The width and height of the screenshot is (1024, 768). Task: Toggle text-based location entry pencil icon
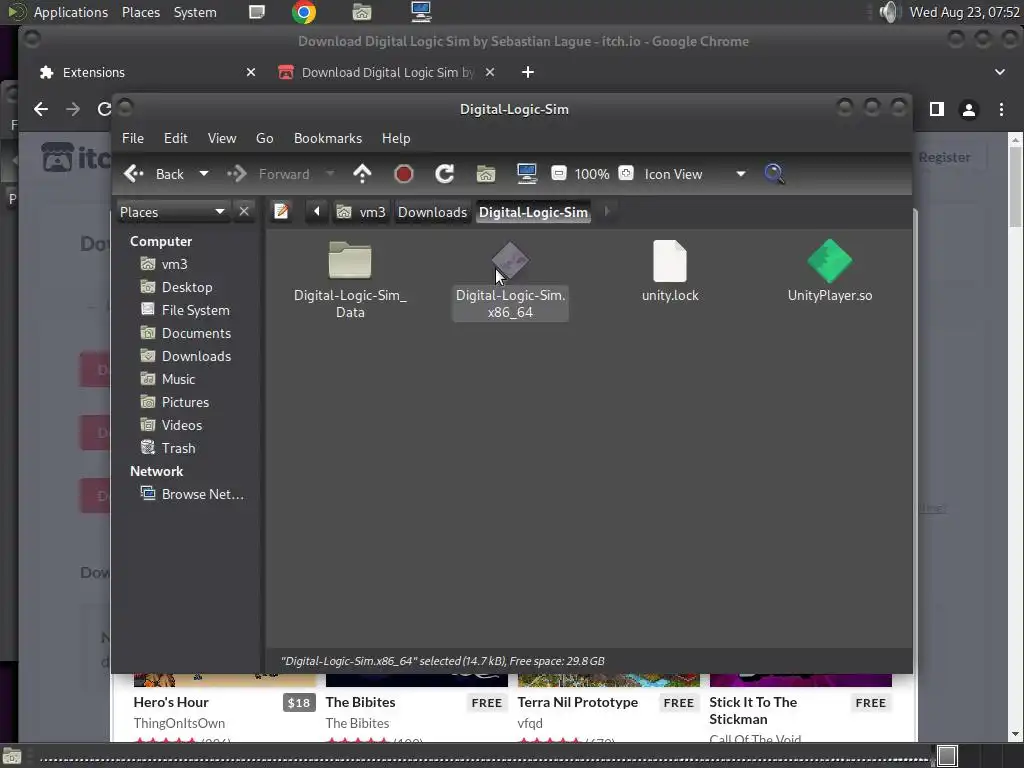281,212
